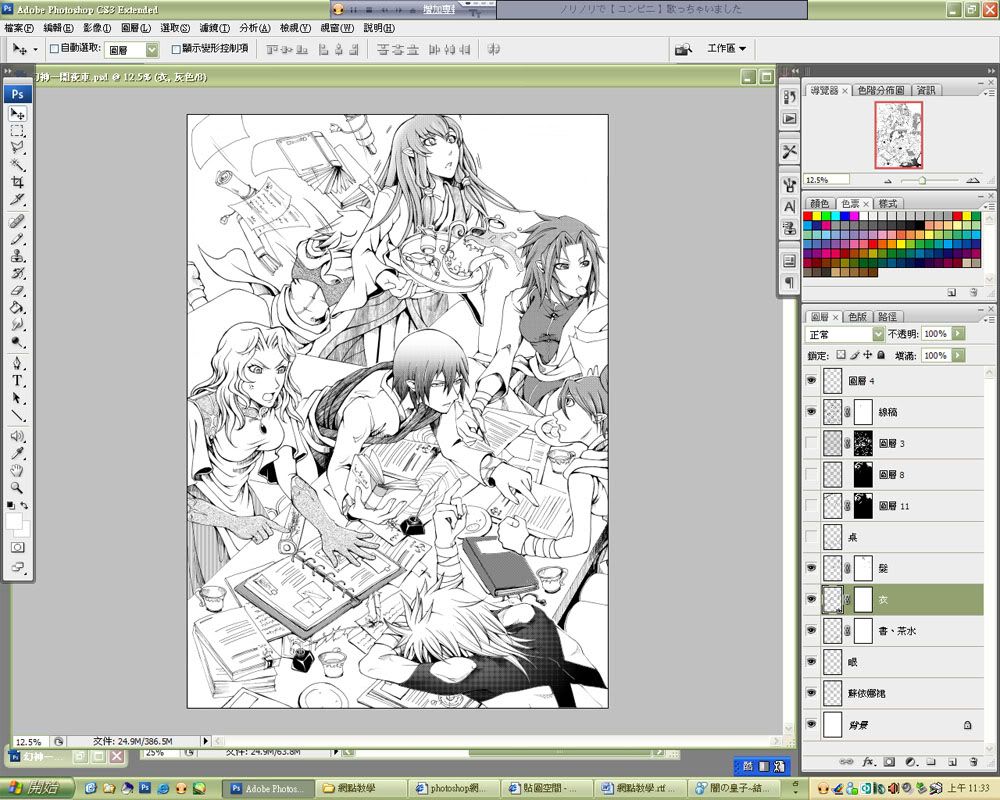
Task: Select the Hand tool
Action: pyautogui.click(x=17, y=471)
